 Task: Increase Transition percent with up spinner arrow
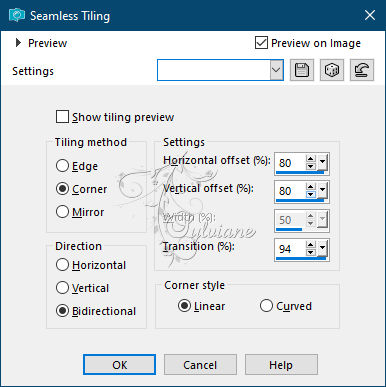[311, 245]
